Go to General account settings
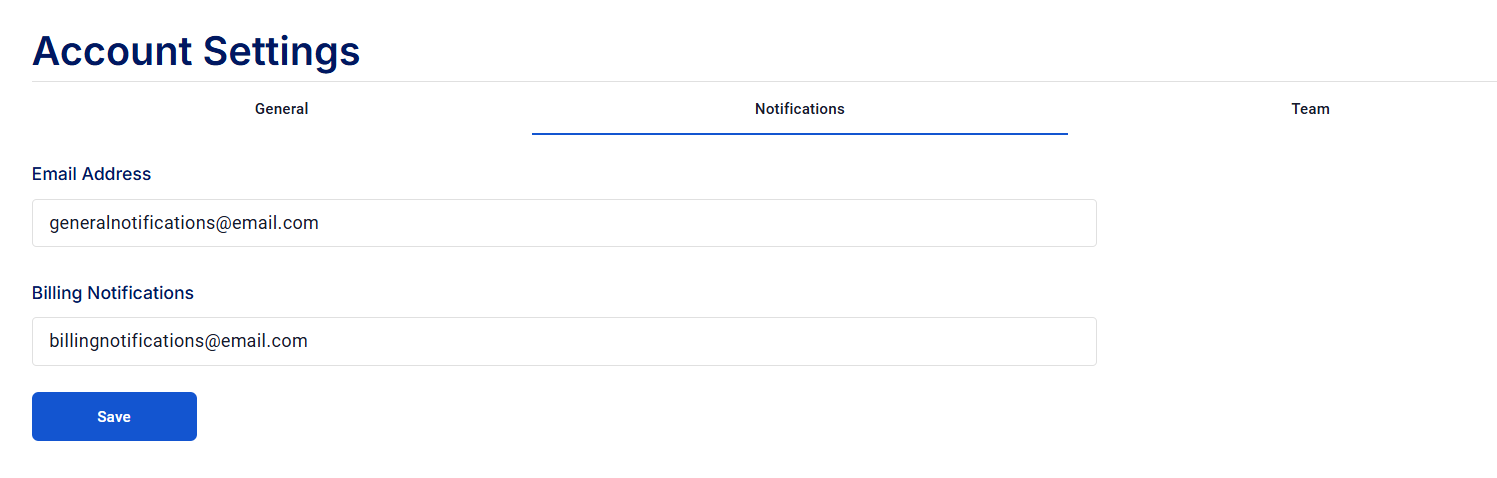This screenshot has height=478, width=1497. click(281, 109)
